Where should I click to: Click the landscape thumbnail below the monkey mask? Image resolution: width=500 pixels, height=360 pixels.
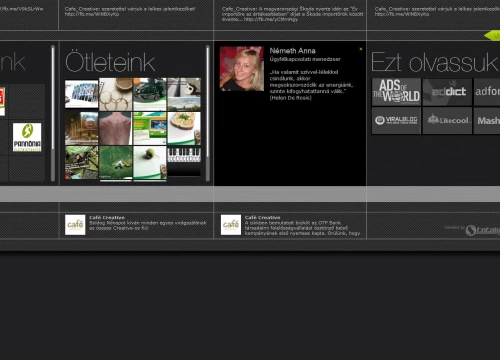pyautogui.click(x=184, y=104)
